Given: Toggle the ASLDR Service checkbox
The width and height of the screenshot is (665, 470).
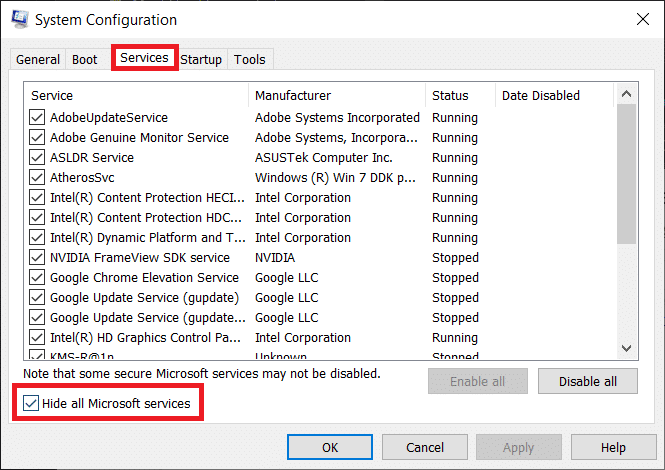Looking at the screenshot, I should 37,158.
